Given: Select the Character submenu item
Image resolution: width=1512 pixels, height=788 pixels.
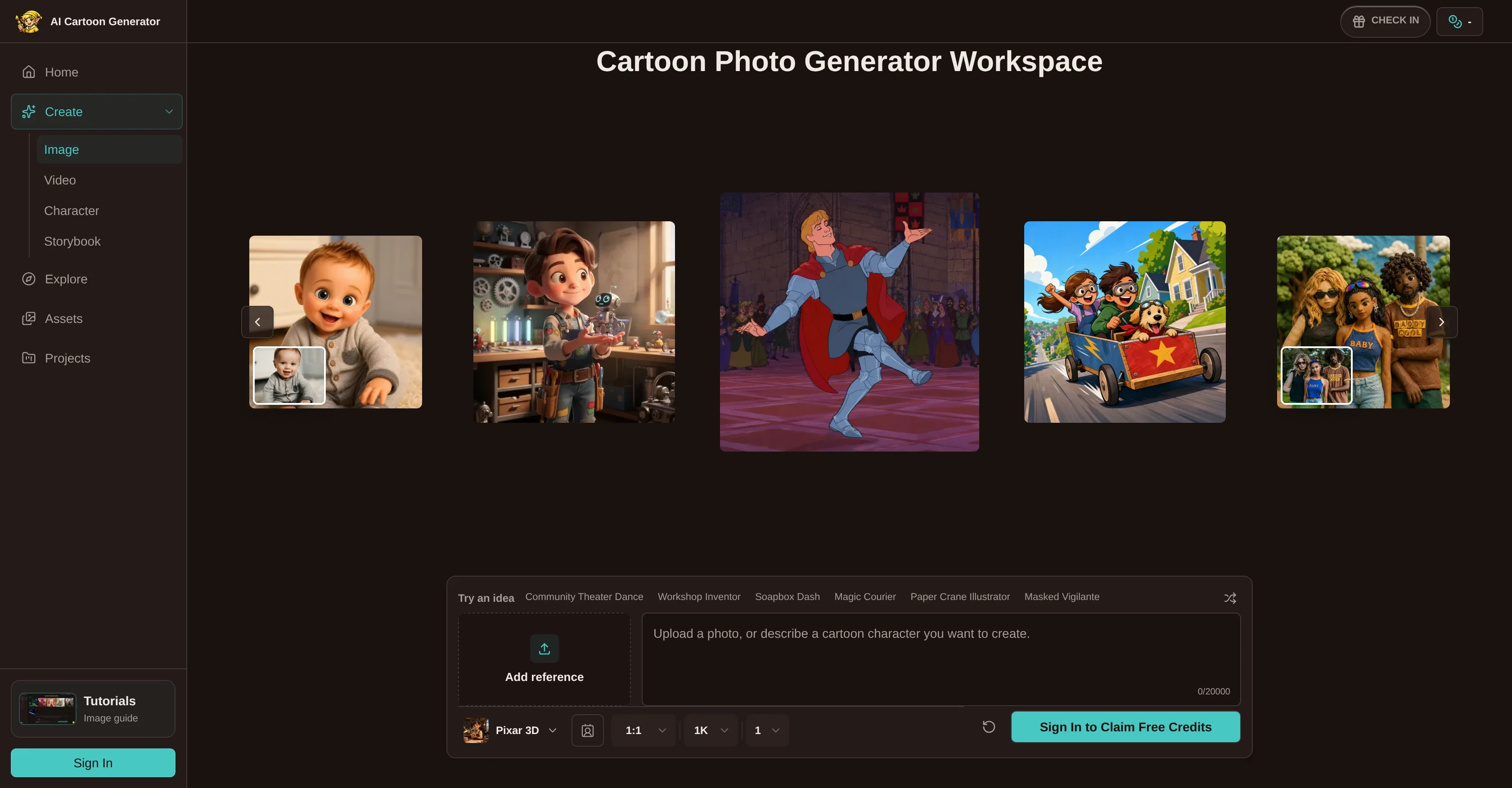Looking at the screenshot, I should coord(109,210).
